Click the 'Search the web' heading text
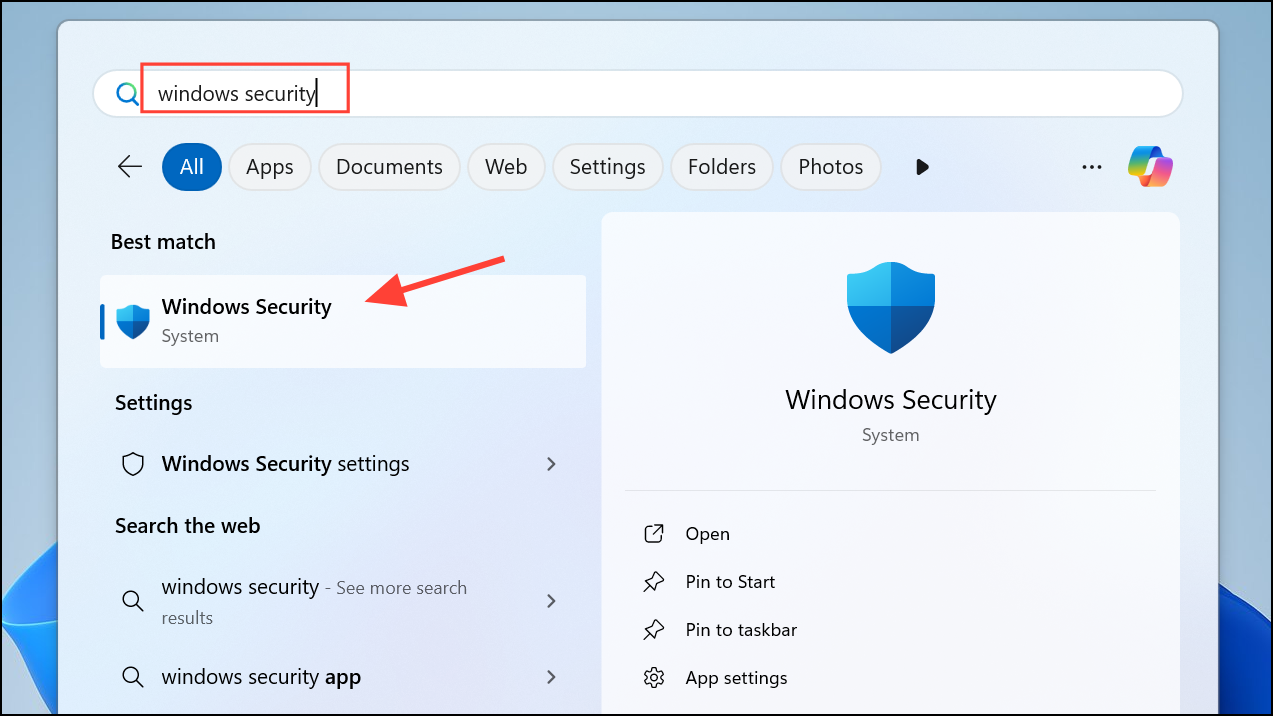The image size is (1273, 716). coord(187,526)
